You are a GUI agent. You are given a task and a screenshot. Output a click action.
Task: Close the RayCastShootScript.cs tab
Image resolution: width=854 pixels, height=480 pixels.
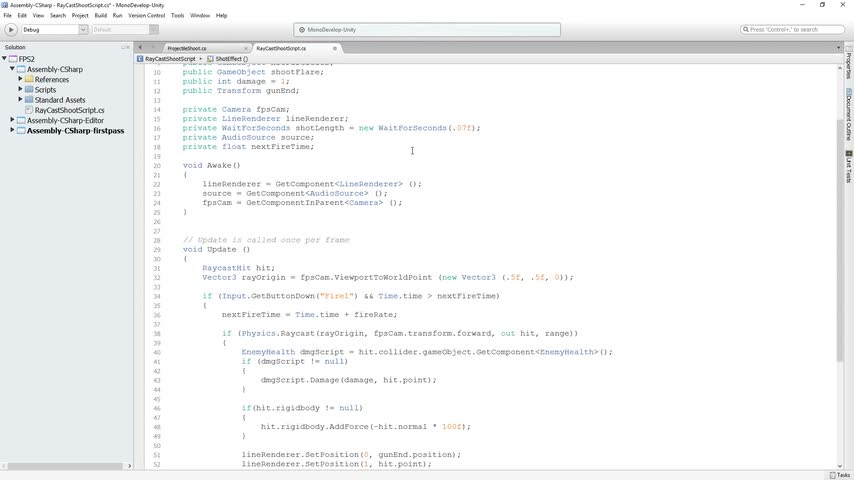click(x=334, y=48)
